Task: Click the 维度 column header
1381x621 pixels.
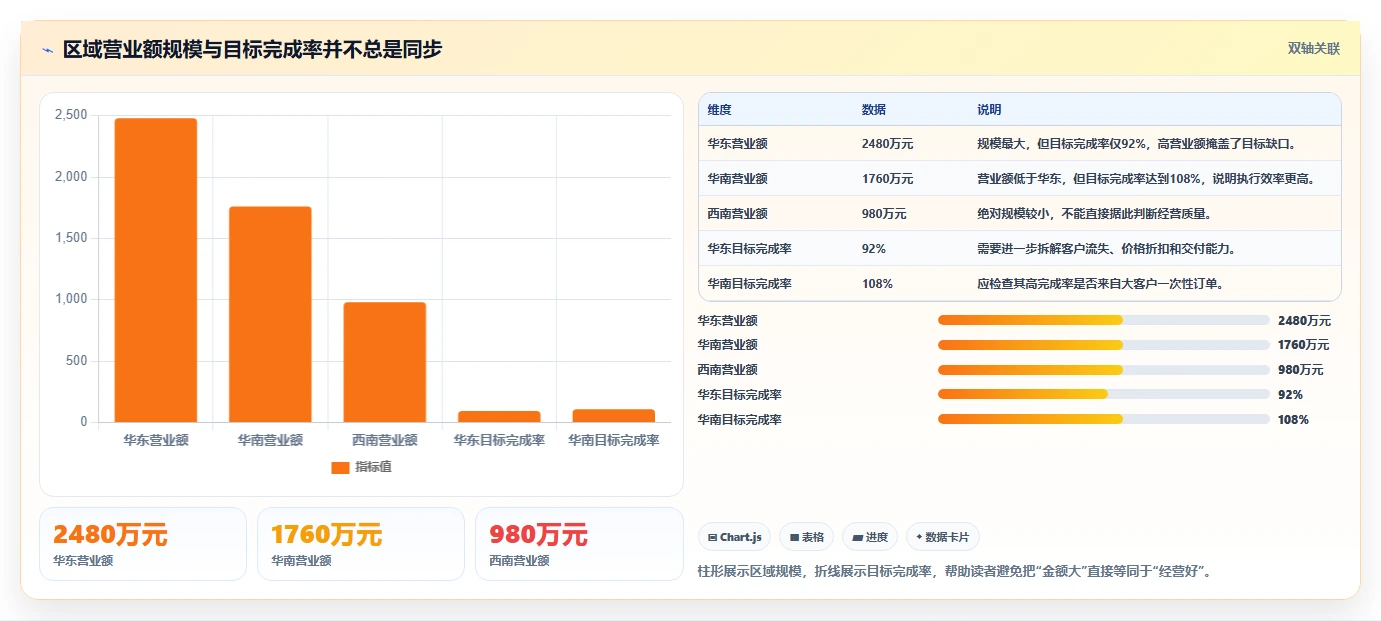Action: [719, 110]
